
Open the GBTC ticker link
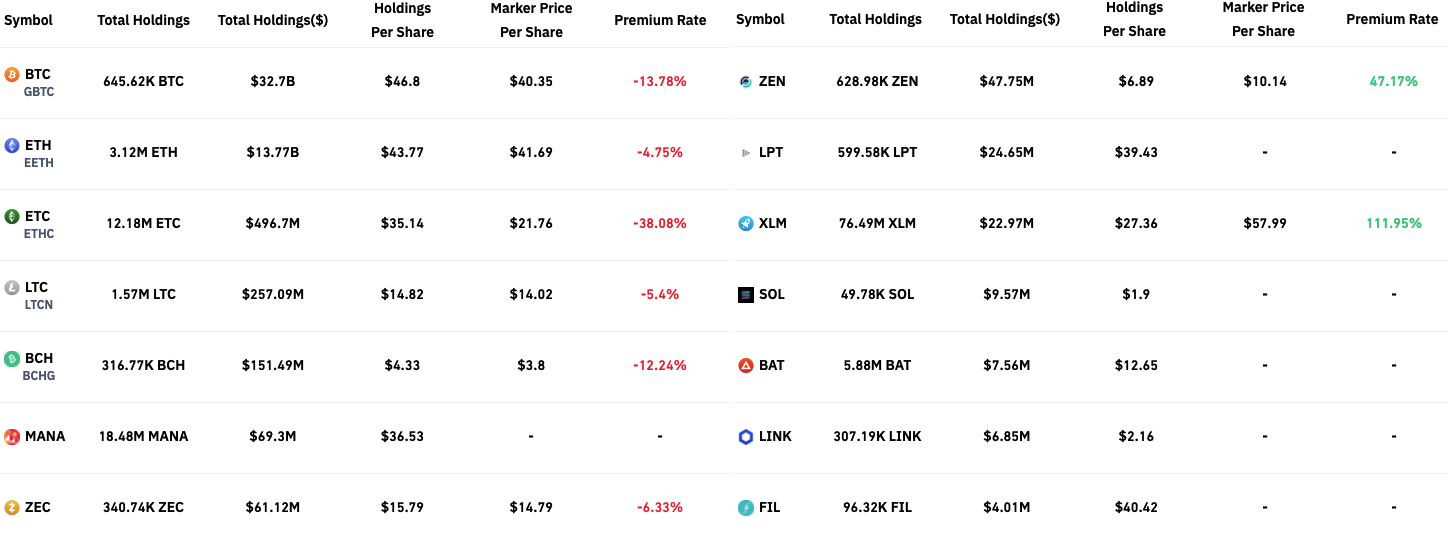39,92
